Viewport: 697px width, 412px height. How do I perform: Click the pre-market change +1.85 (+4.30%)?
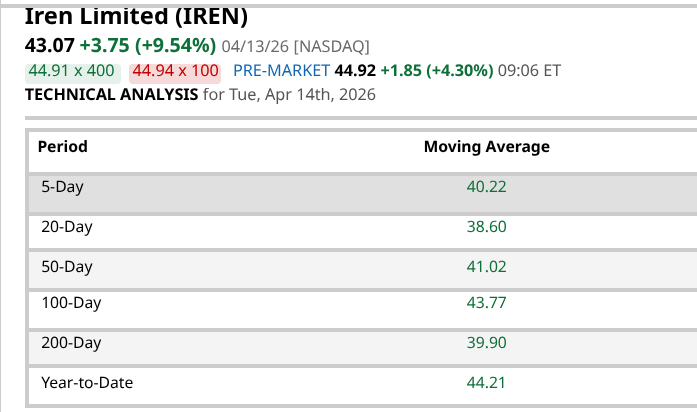[x=437, y=71]
